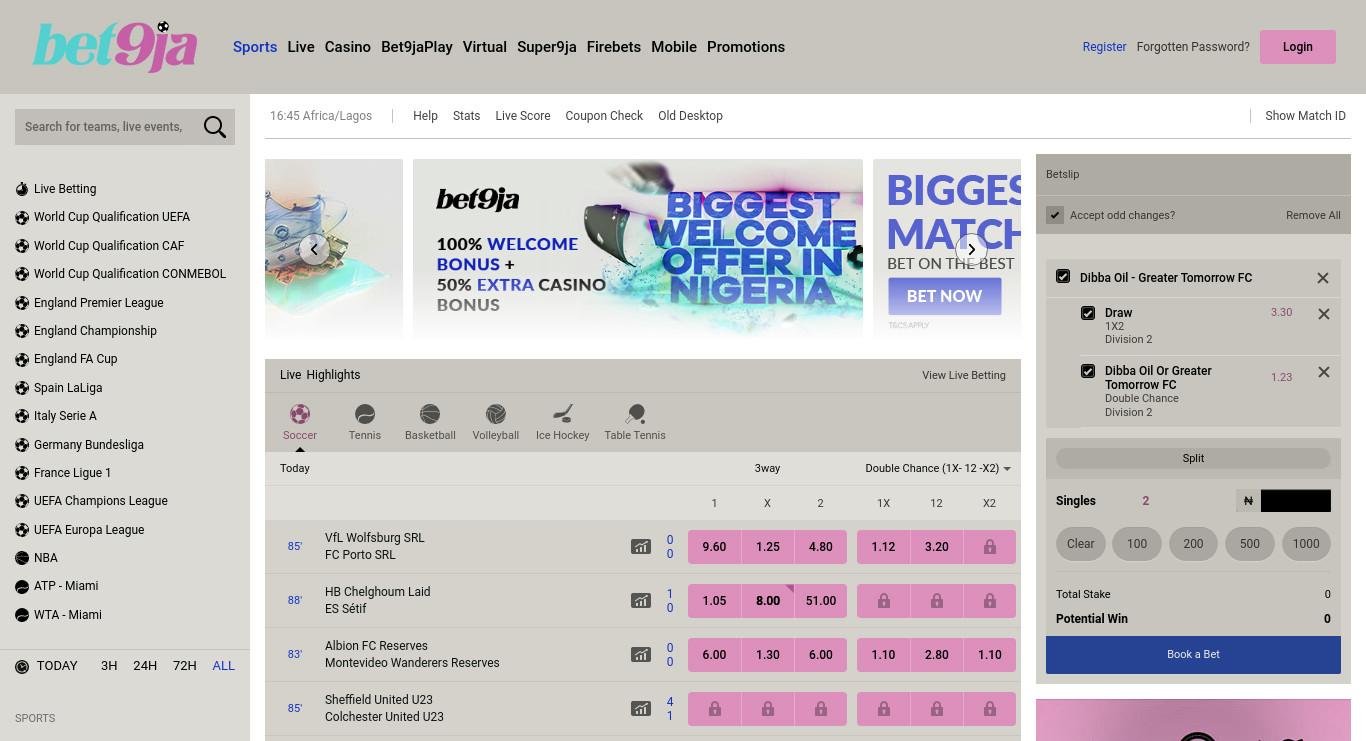Open England Premier League in sidebar

[x=98, y=303]
